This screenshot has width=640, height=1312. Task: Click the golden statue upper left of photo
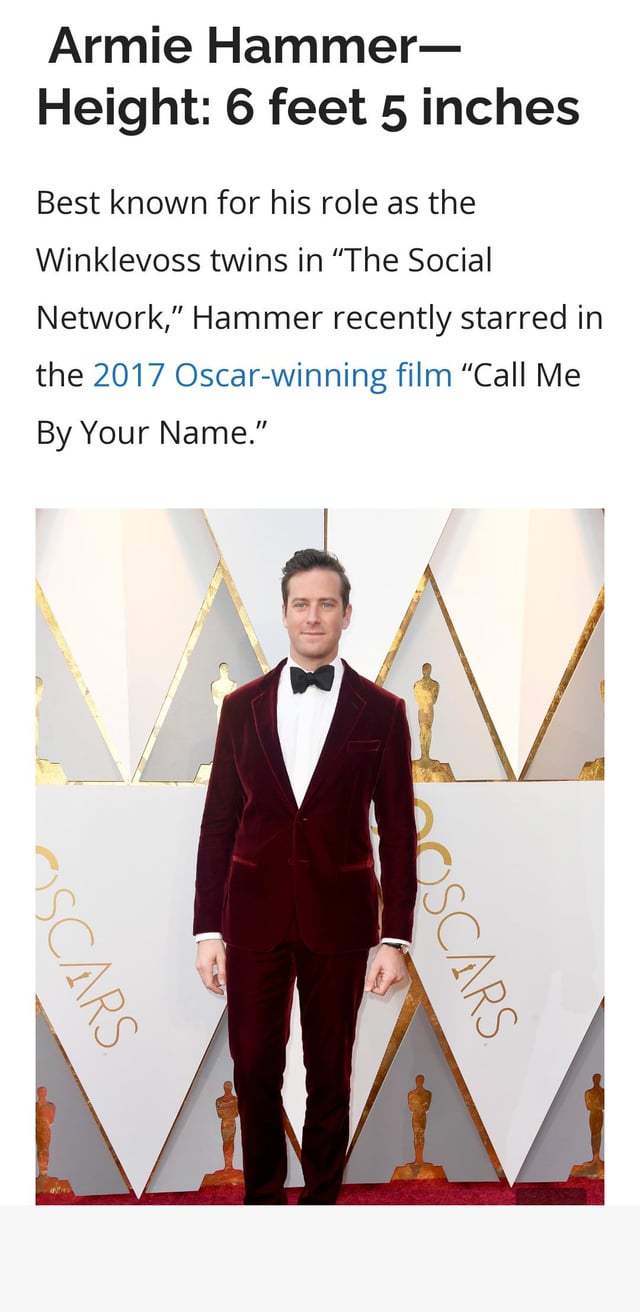(222, 690)
